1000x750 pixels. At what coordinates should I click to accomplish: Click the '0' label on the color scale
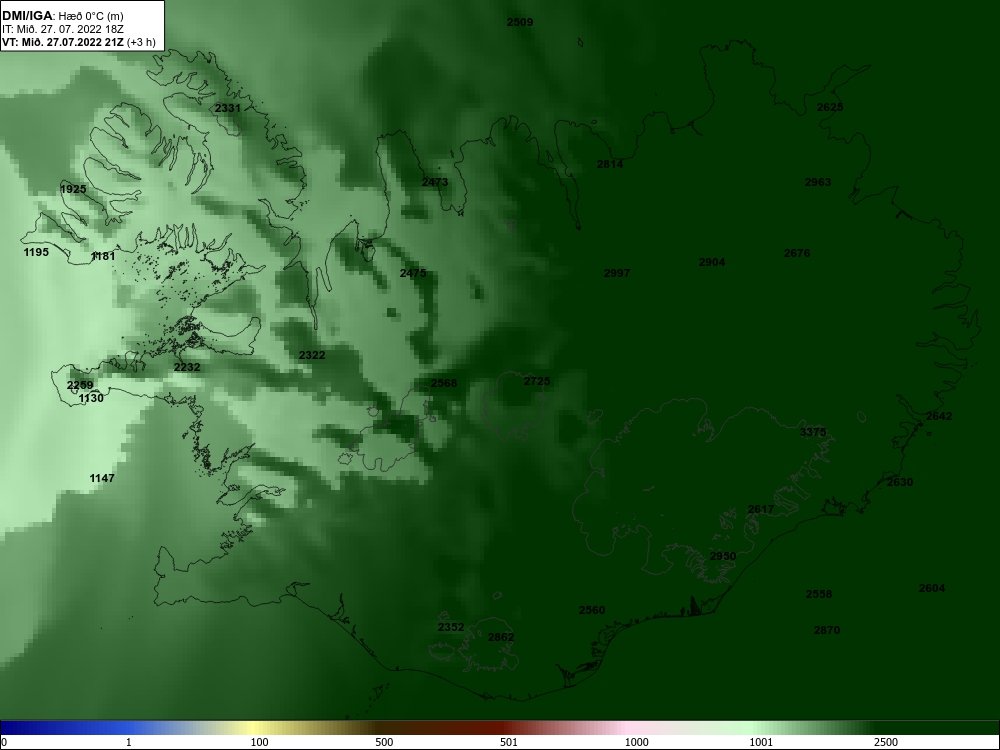[3, 742]
